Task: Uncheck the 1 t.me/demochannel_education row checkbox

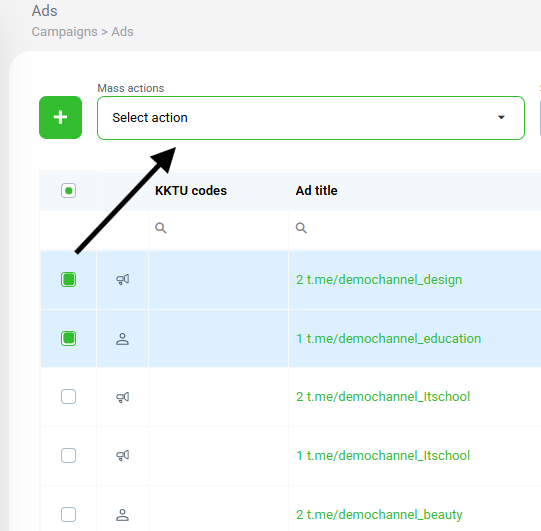Action: [x=68, y=338]
